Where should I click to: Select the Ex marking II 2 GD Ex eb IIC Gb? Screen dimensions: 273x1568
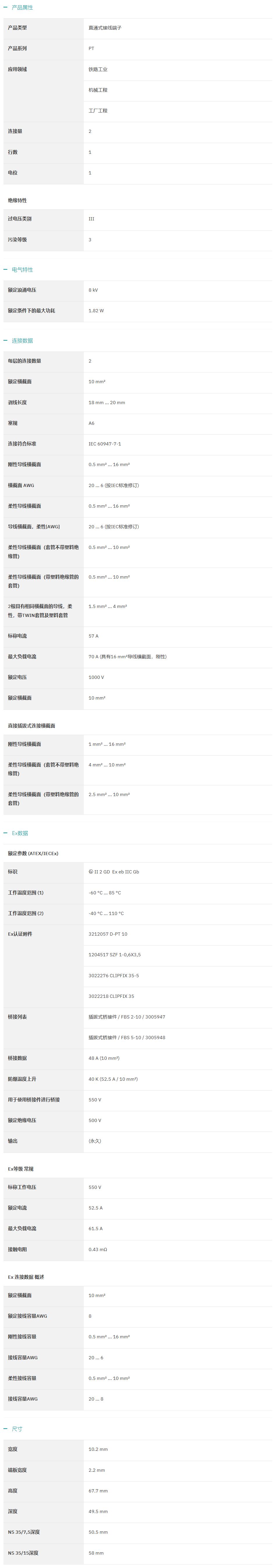[114, 872]
